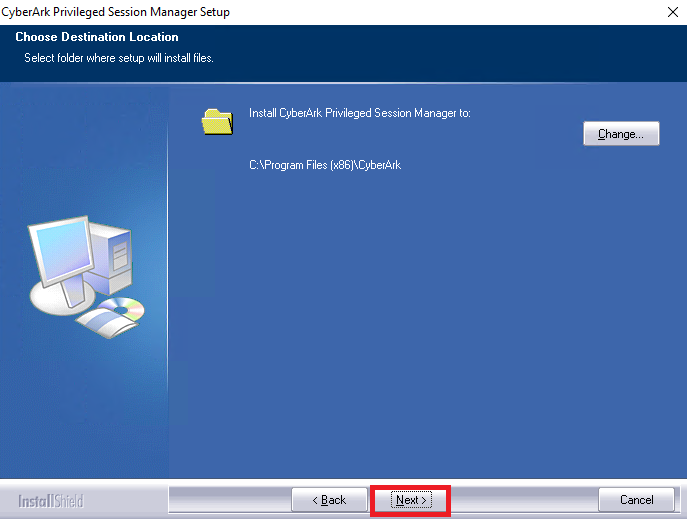
Task: Select the path C:\Program Files (x86)\CyberArk
Action: point(325,165)
